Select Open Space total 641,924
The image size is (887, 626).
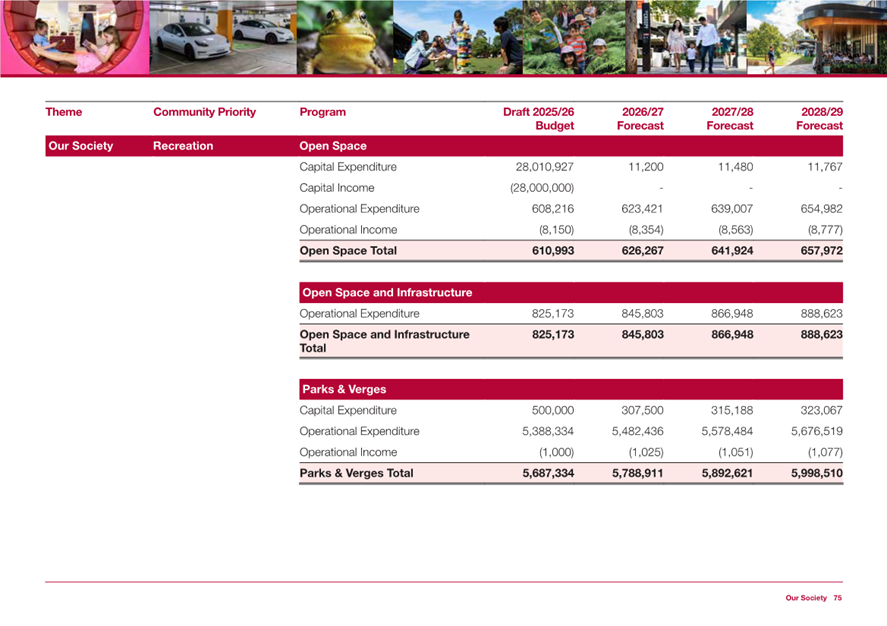pyautogui.click(x=732, y=251)
